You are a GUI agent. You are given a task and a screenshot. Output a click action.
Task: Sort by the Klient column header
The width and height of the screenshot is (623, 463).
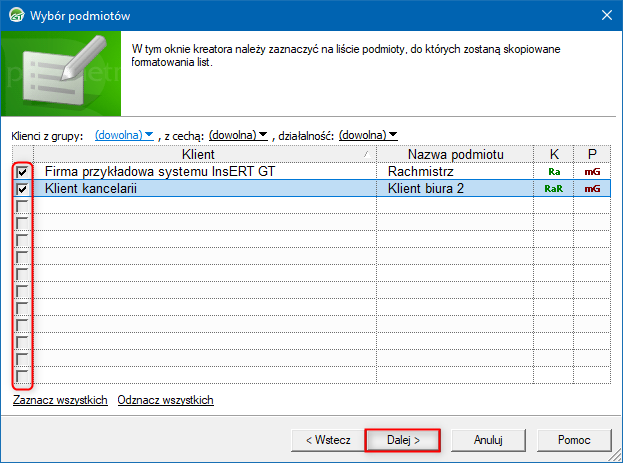coord(205,154)
